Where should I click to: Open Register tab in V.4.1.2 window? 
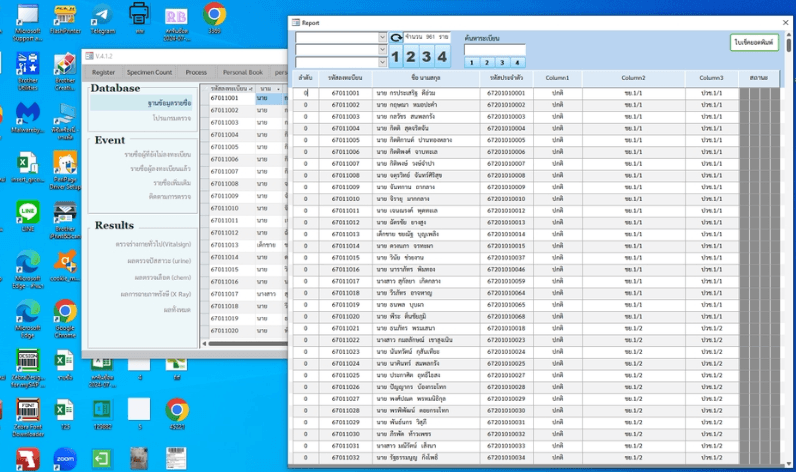tap(103, 73)
